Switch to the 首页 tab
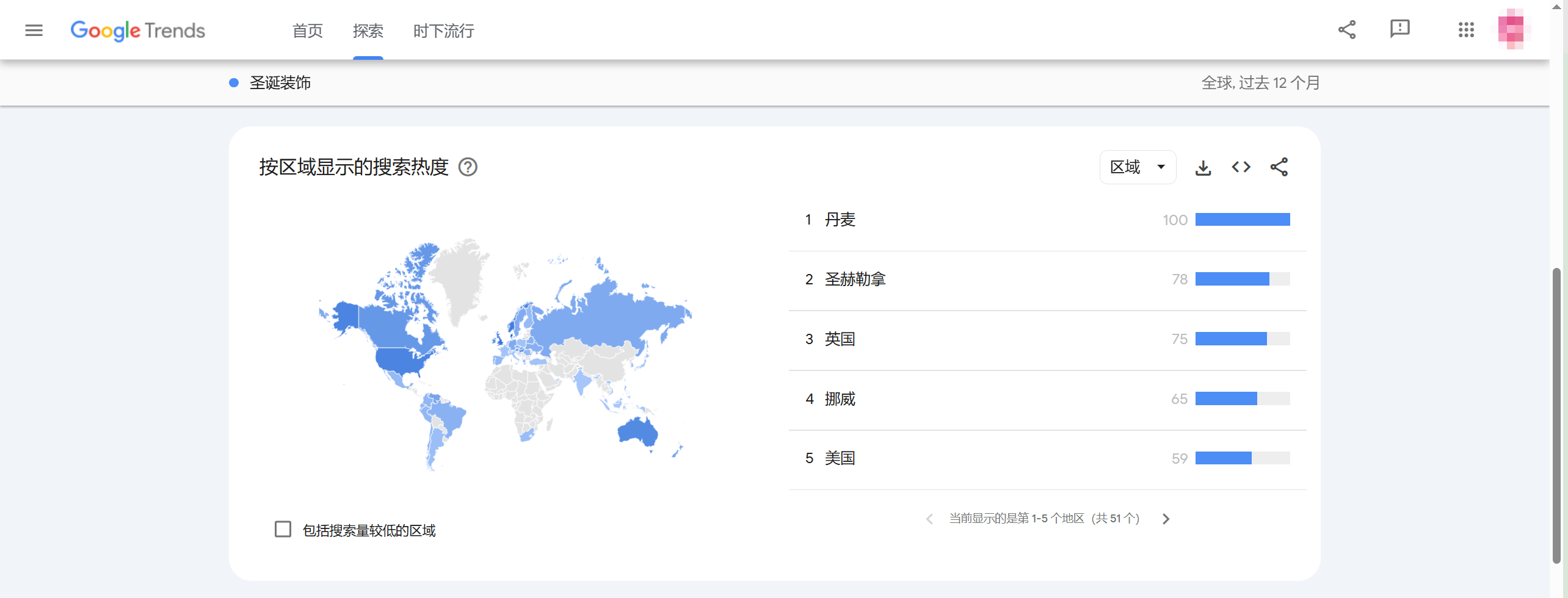 (x=307, y=31)
